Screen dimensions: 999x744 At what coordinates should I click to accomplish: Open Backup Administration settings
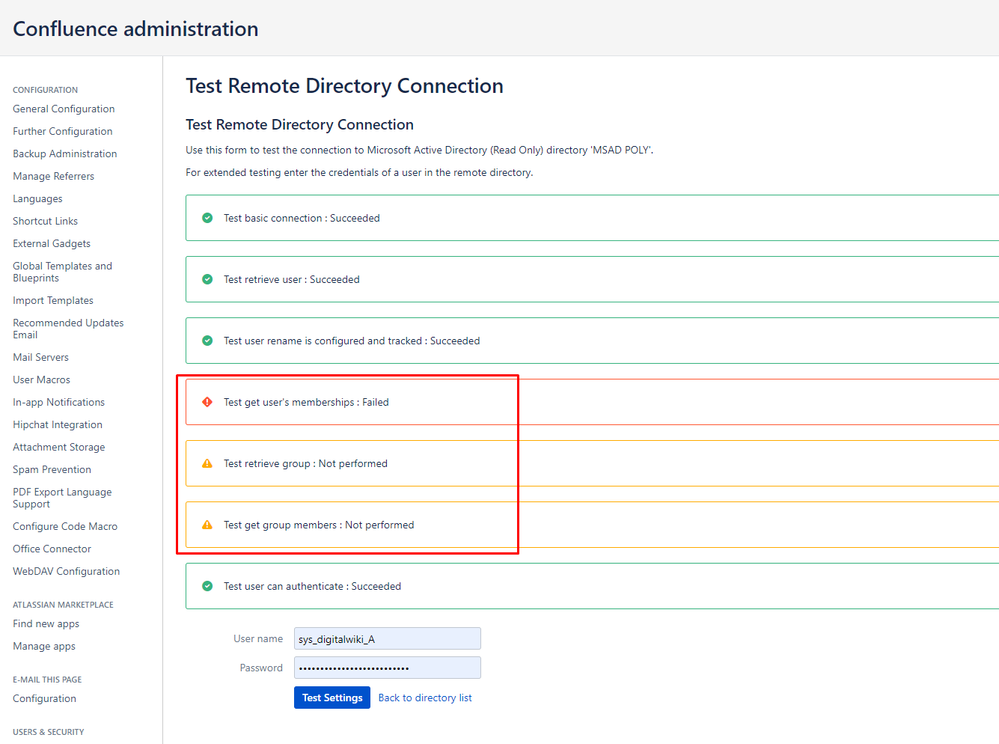click(65, 154)
